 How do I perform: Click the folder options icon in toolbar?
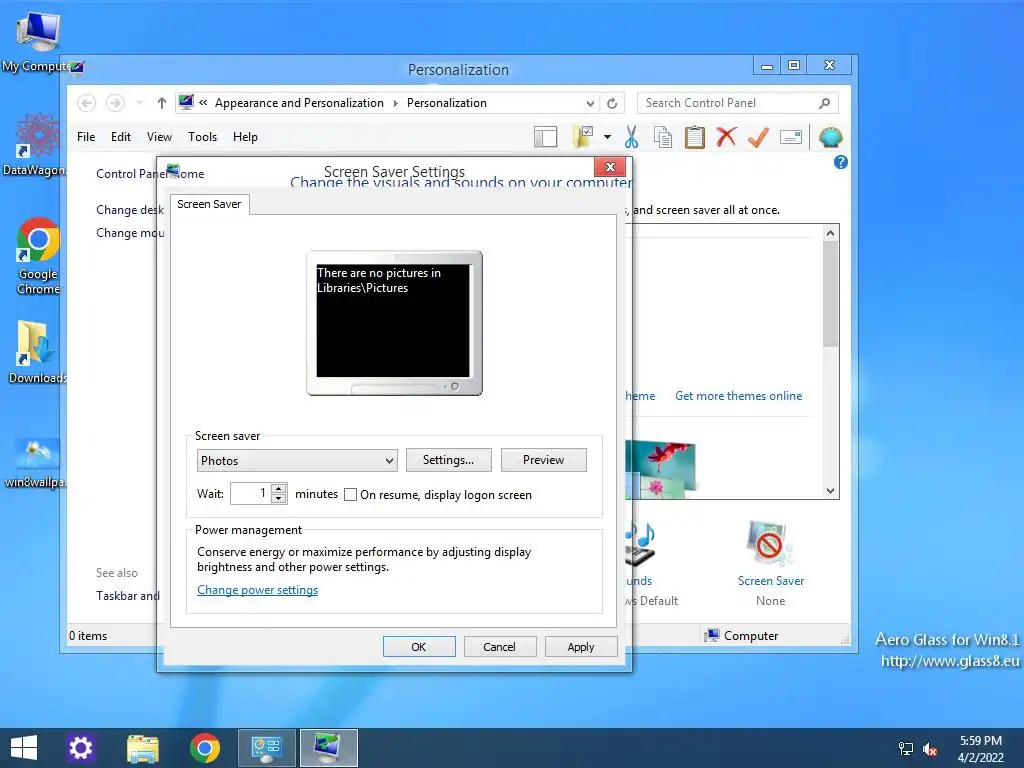point(583,137)
